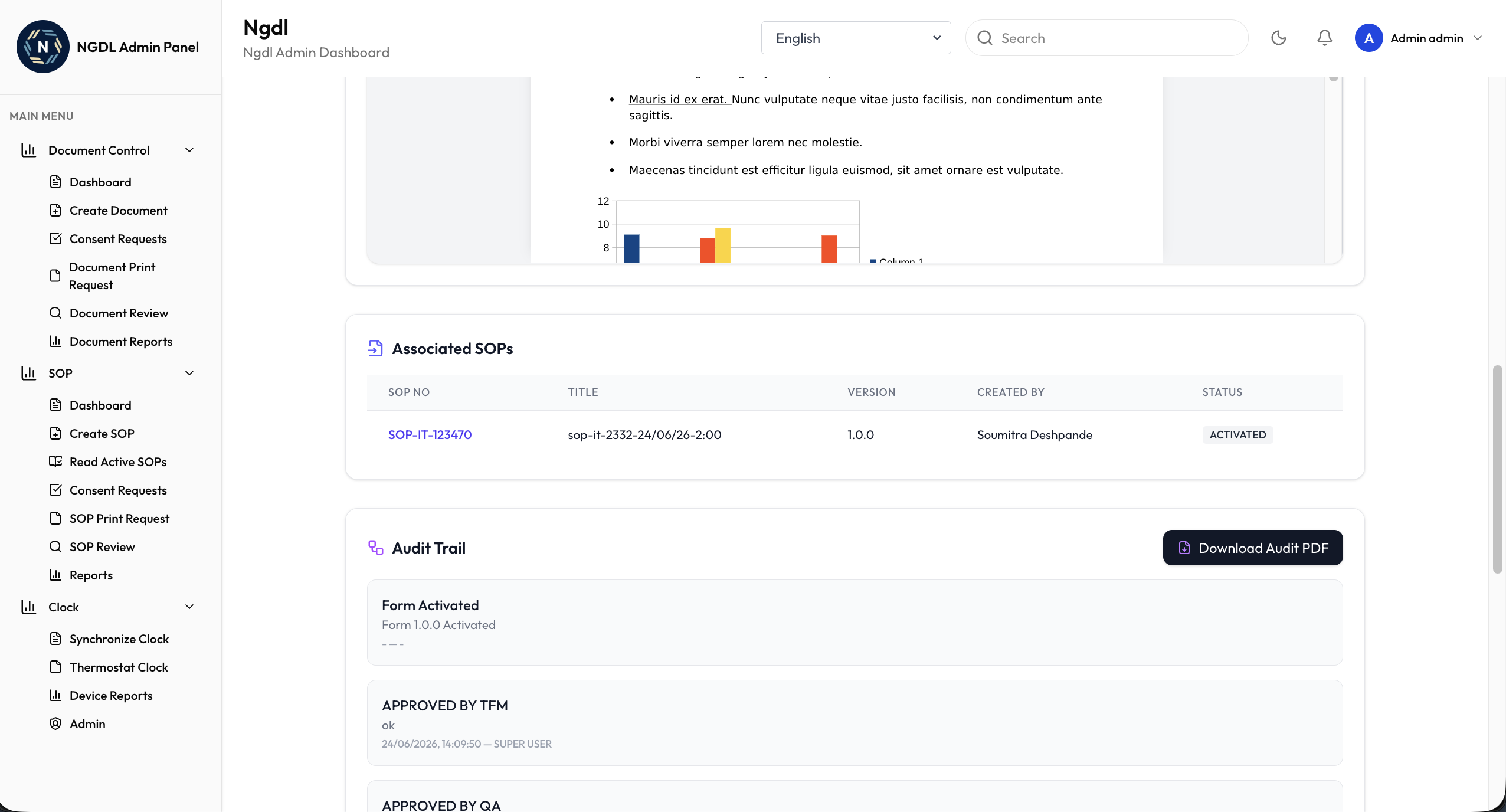Click the ACTIVATED status badge
1506x812 pixels.
click(x=1237, y=434)
